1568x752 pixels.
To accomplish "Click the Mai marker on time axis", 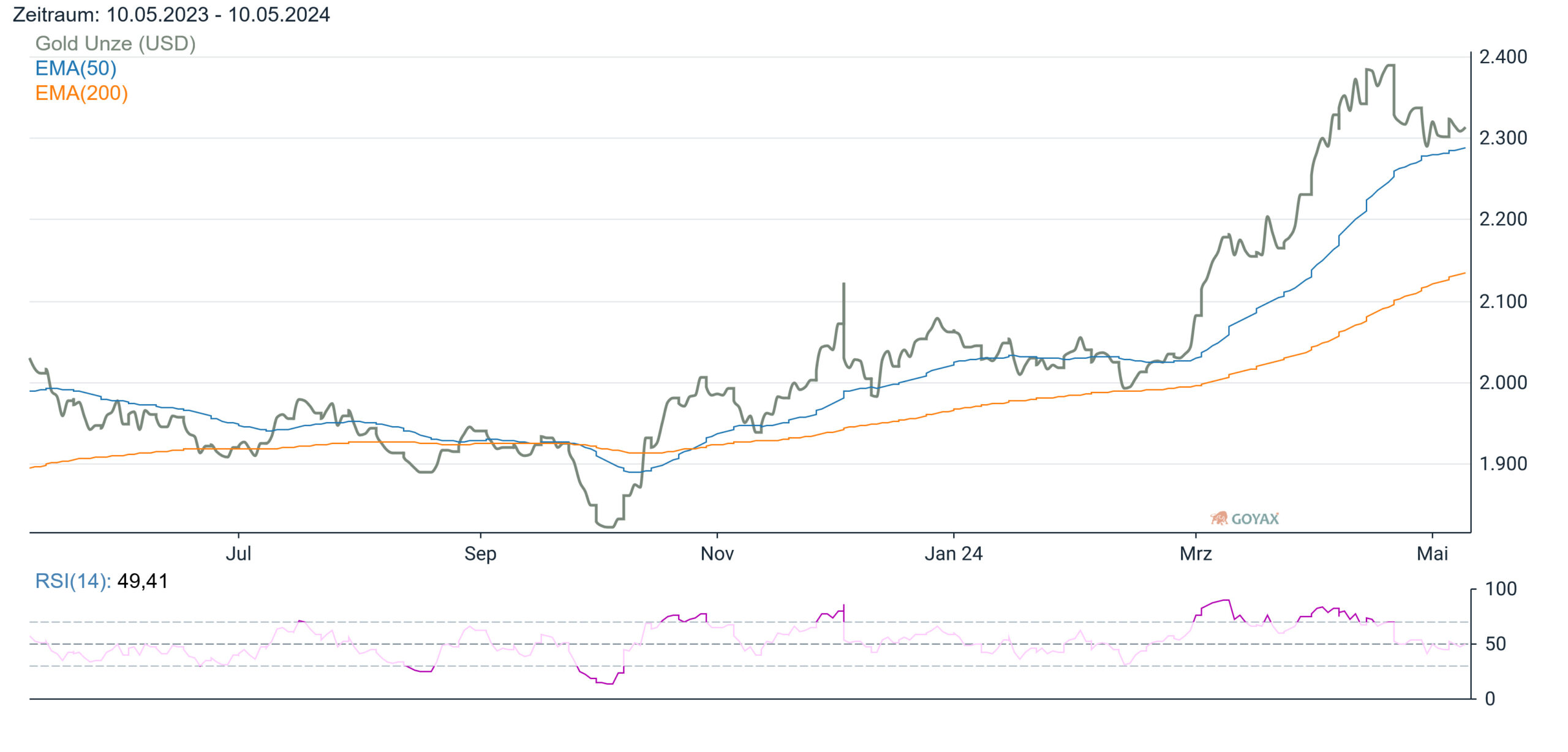I will point(1432,554).
